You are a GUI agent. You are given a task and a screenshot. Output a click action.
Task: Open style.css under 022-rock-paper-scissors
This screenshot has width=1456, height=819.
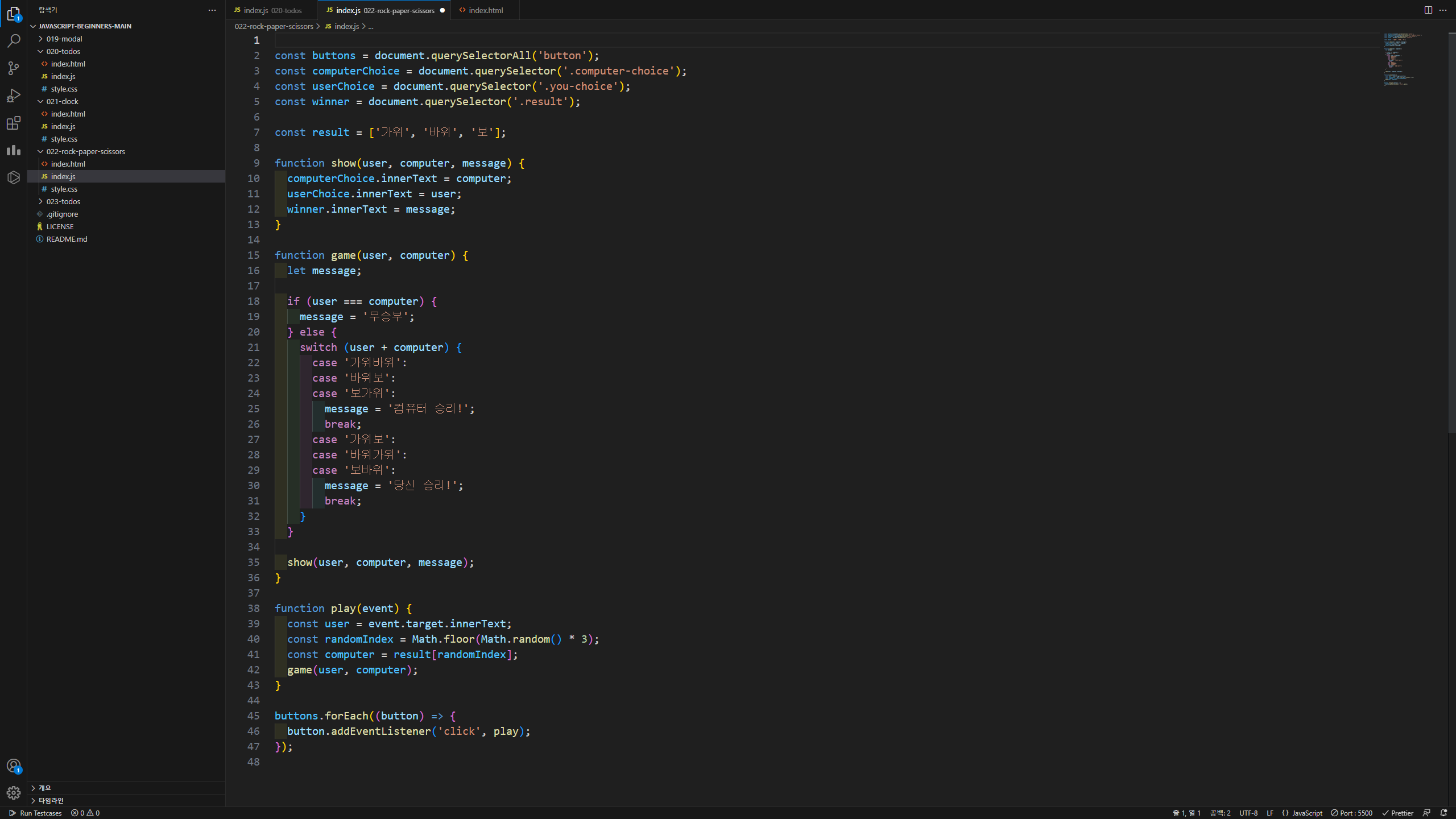(x=64, y=189)
